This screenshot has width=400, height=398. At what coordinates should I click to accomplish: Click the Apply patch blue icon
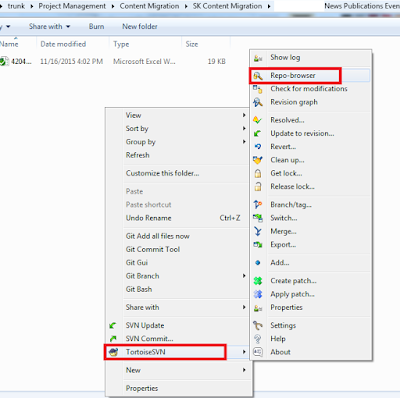pos(258,294)
